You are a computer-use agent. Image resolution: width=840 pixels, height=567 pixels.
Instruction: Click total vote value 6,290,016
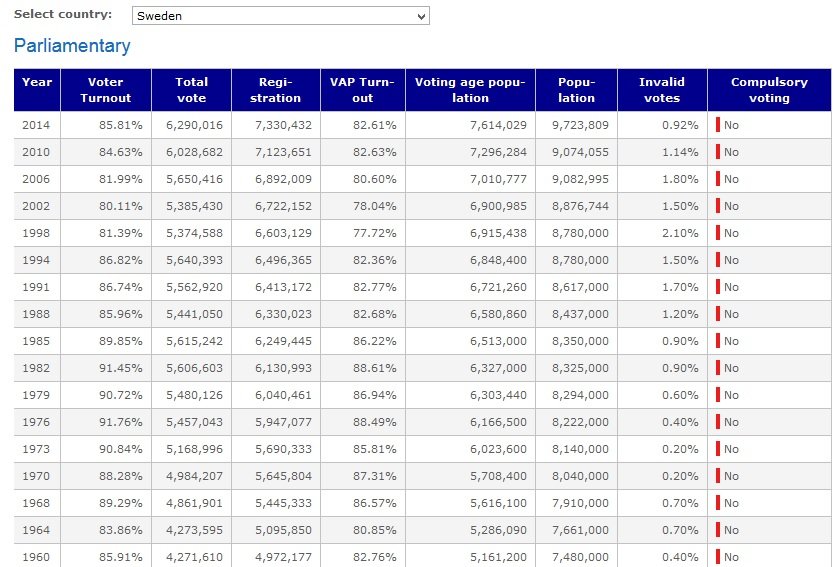point(194,125)
